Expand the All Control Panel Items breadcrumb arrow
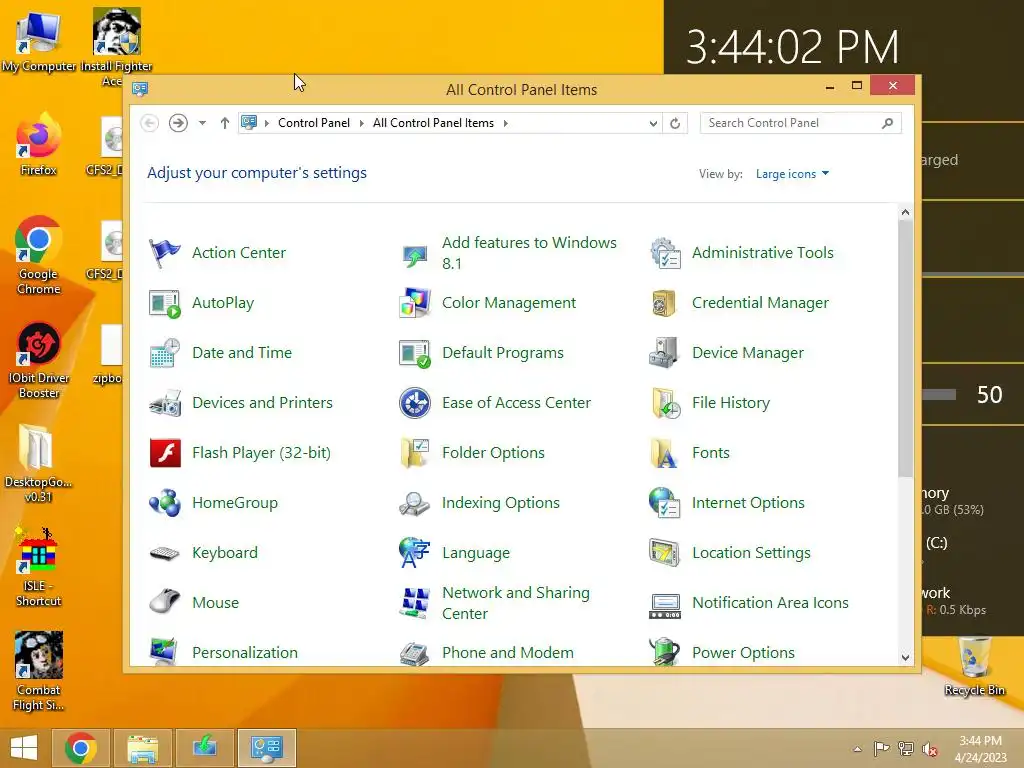Viewport: 1024px width, 768px height. (505, 123)
